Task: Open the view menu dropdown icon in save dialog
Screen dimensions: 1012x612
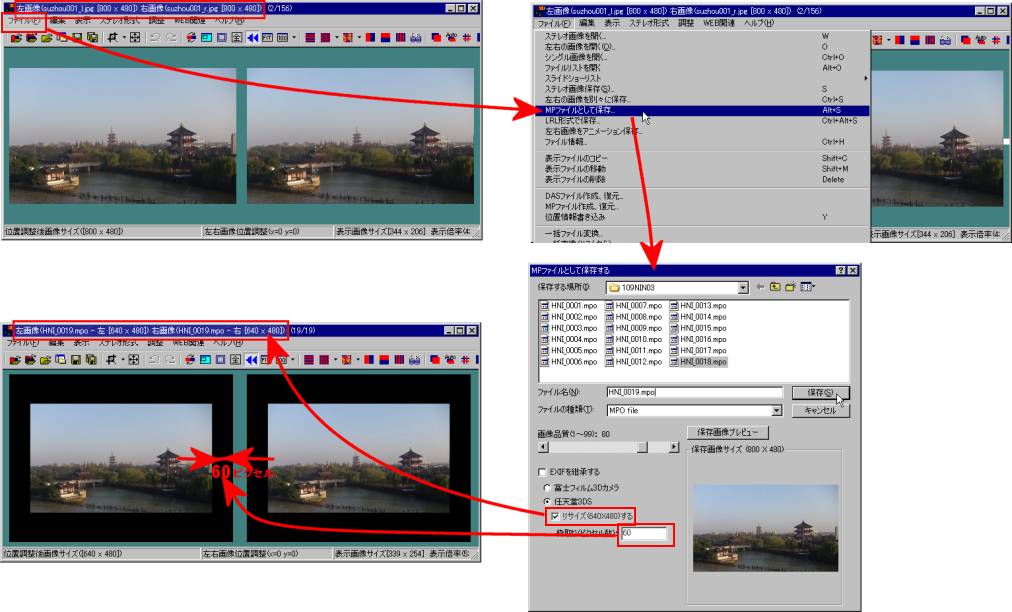Action: pos(808,287)
